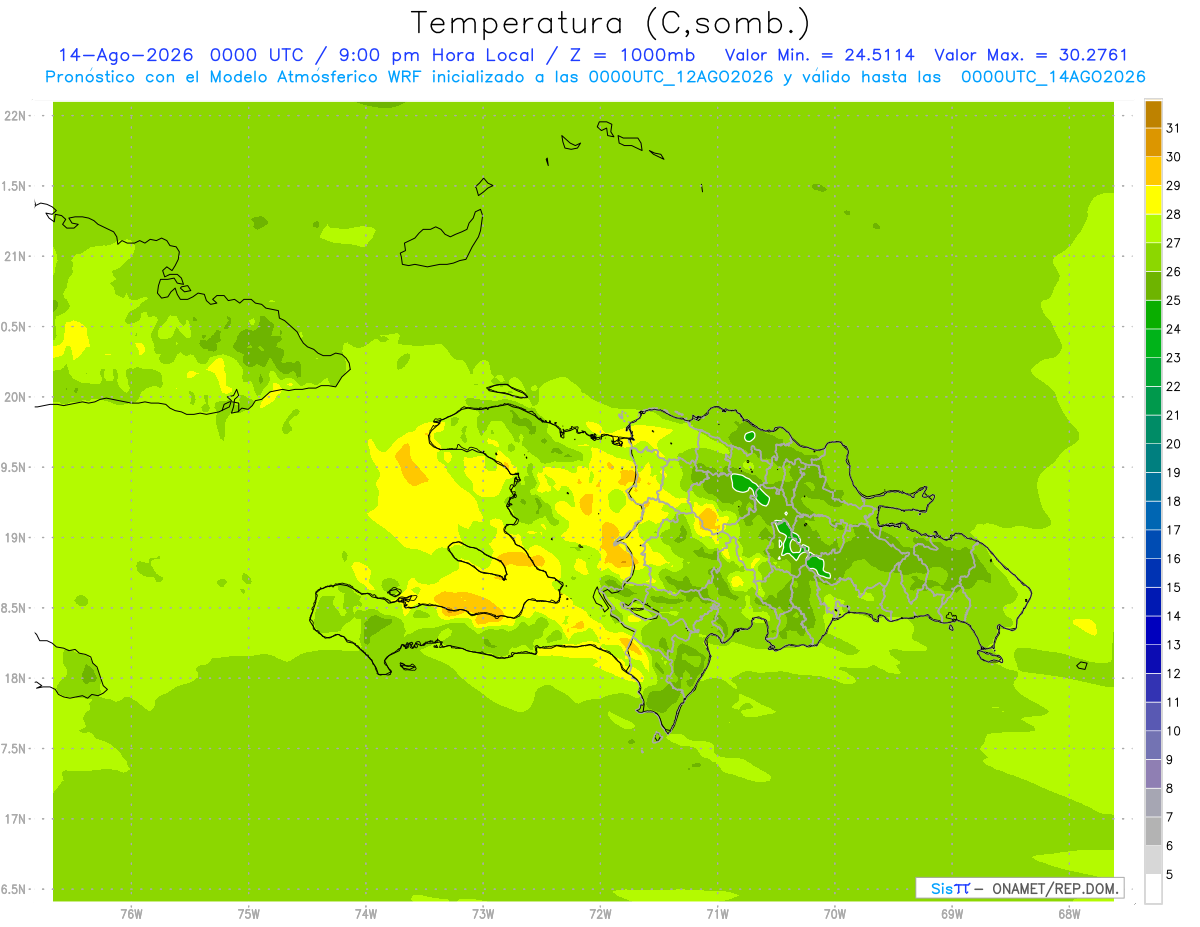Screen dimensions: 1200x927
Task: Pick the orange swatch between 30 and 31
Action: point(1153,143)
